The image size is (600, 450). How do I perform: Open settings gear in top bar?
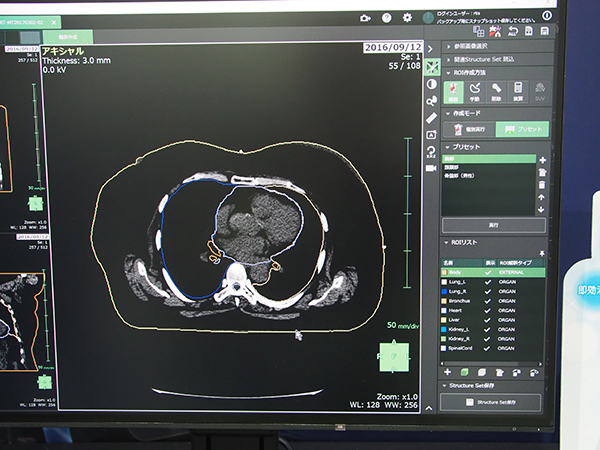click(407, 17)
